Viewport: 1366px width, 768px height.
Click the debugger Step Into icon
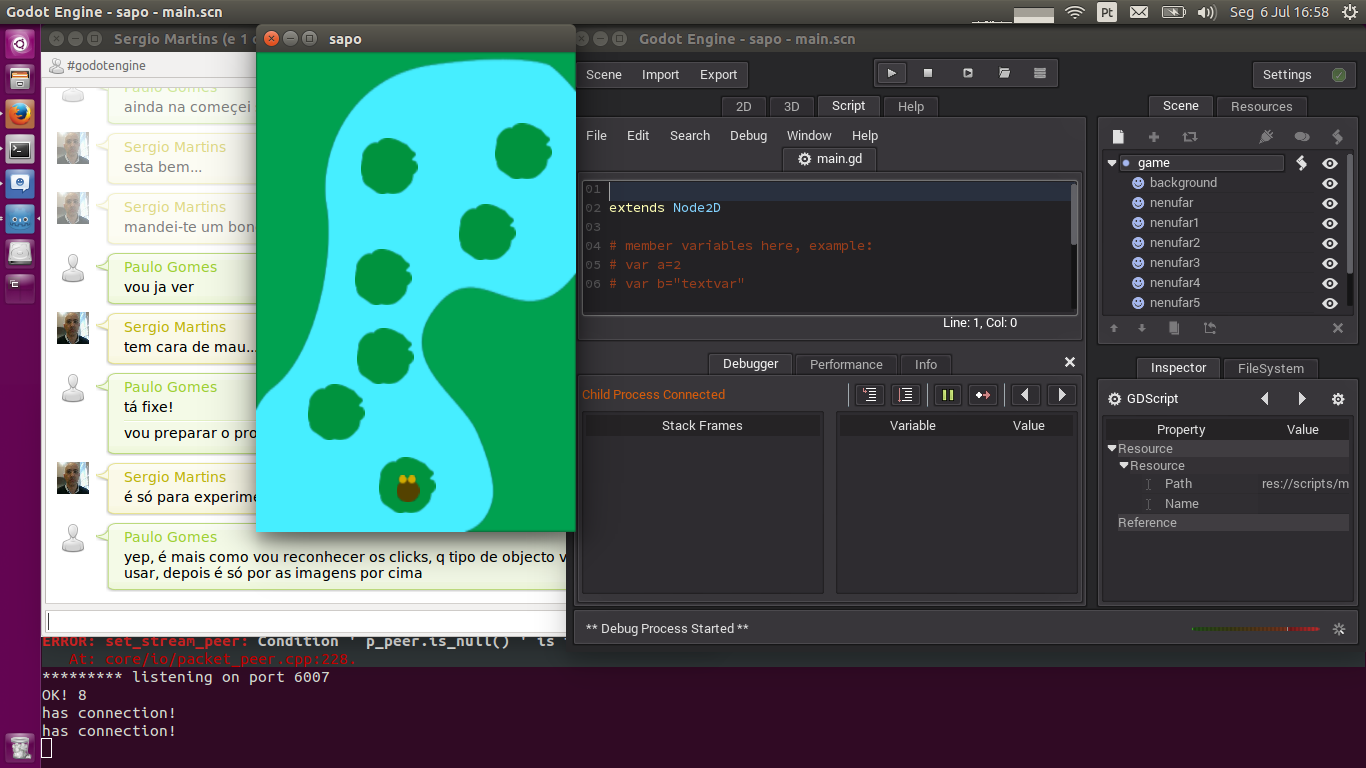click(870, 395)
